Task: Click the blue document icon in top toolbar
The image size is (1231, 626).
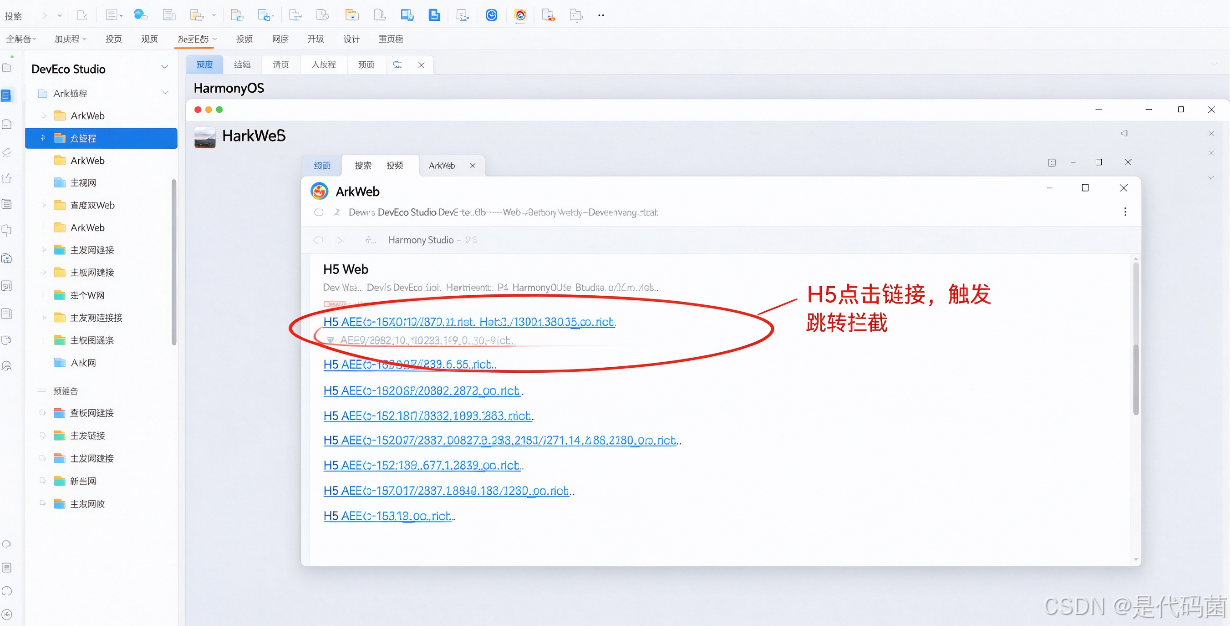Action: (434, 15)
